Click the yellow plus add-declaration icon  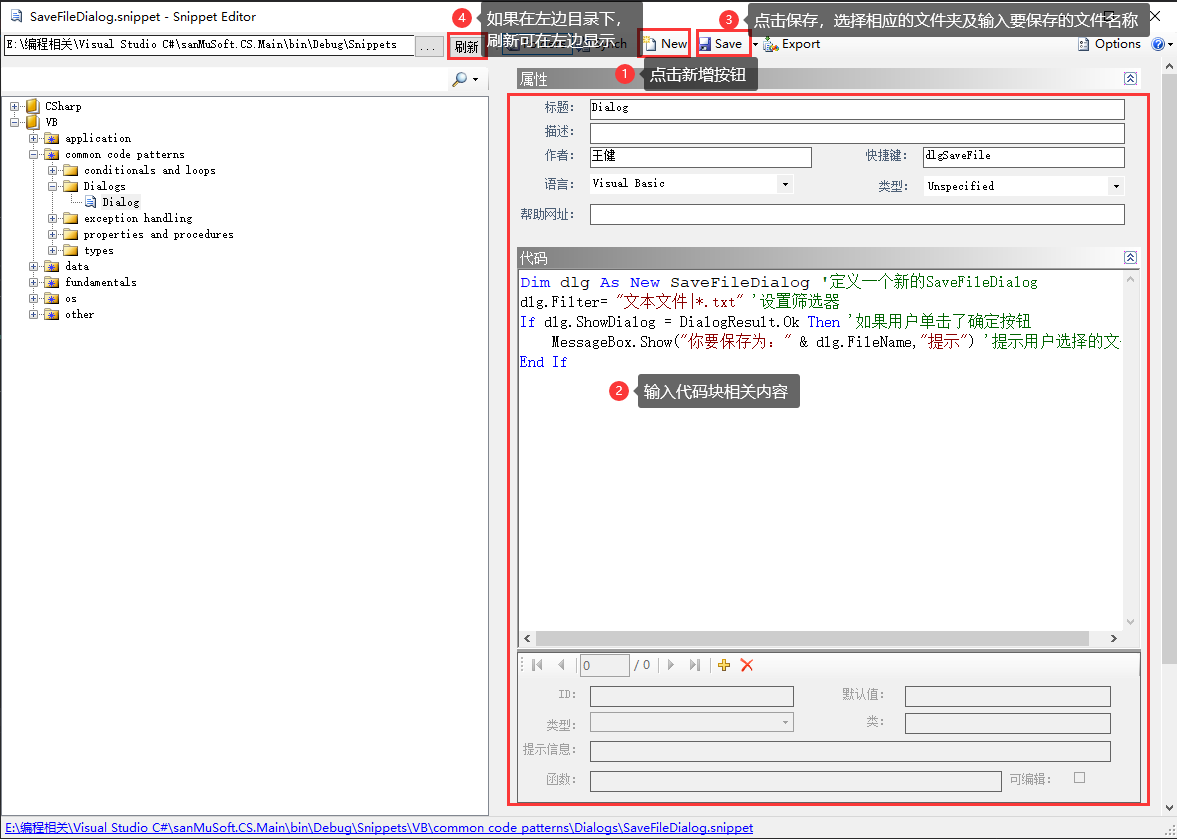pyautogui.click(x=724, y=665)
